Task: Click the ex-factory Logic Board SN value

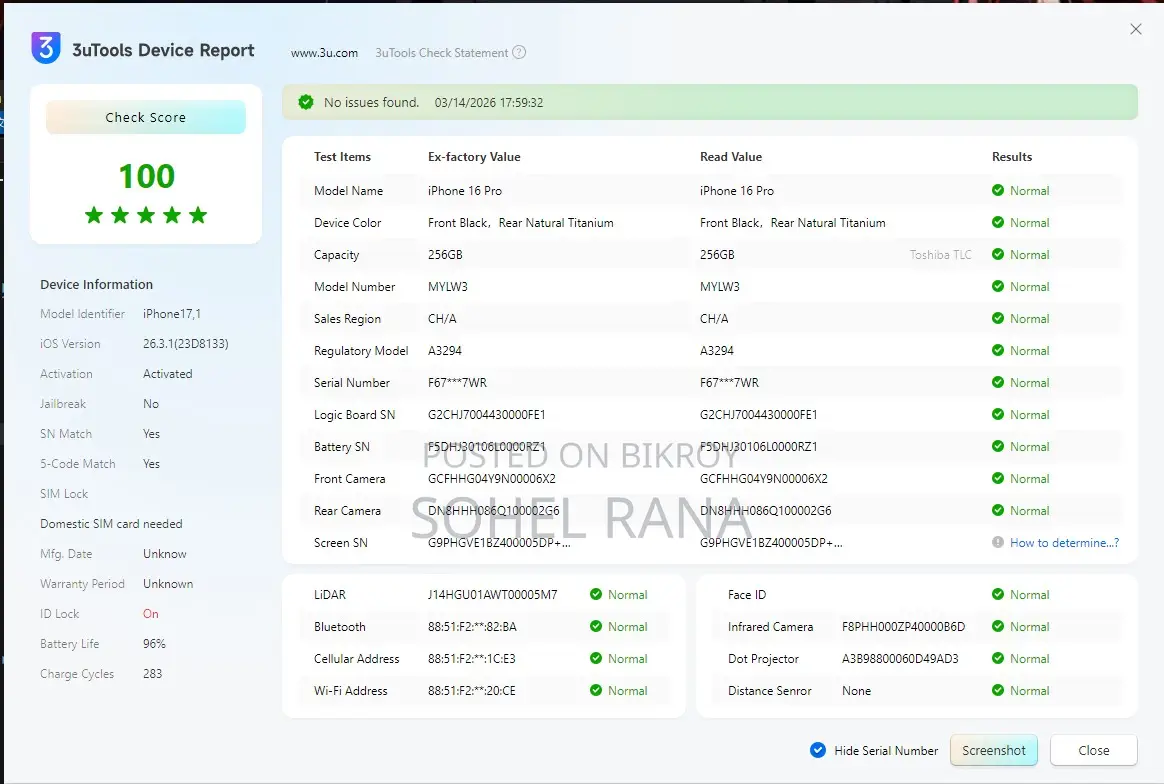Action: point(486,414)
